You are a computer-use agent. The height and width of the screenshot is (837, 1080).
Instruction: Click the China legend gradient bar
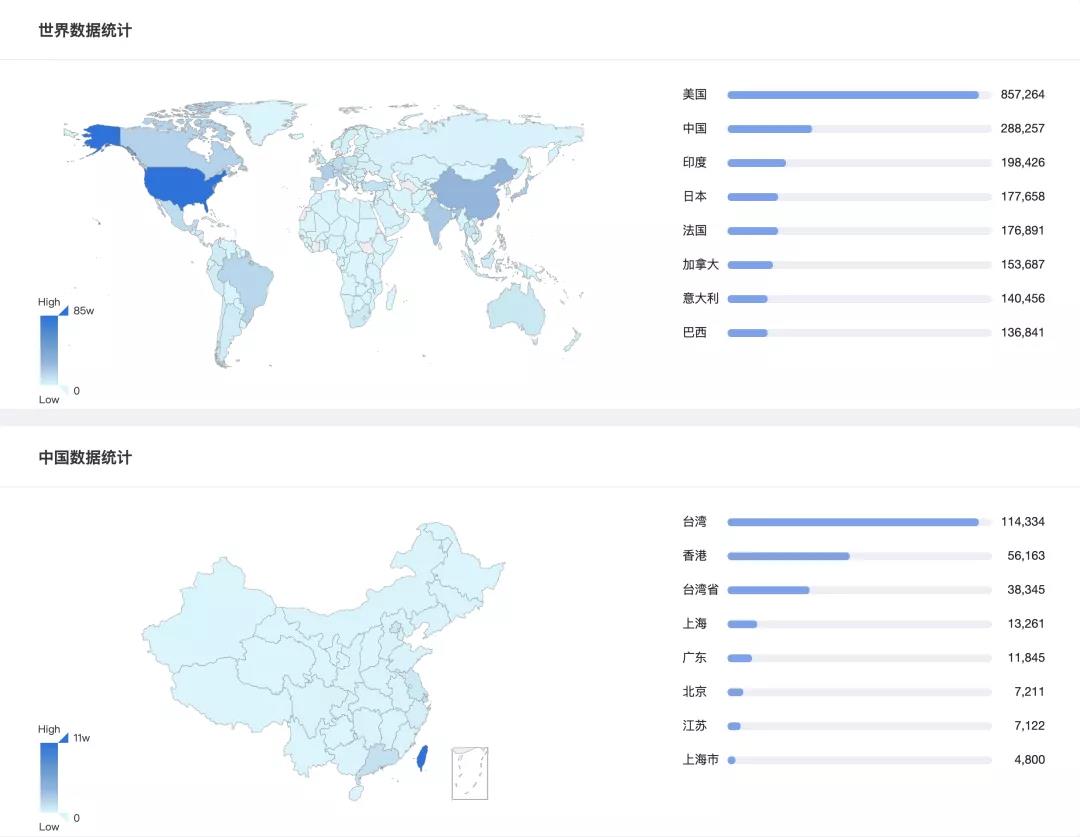click(x=49, y=777)
